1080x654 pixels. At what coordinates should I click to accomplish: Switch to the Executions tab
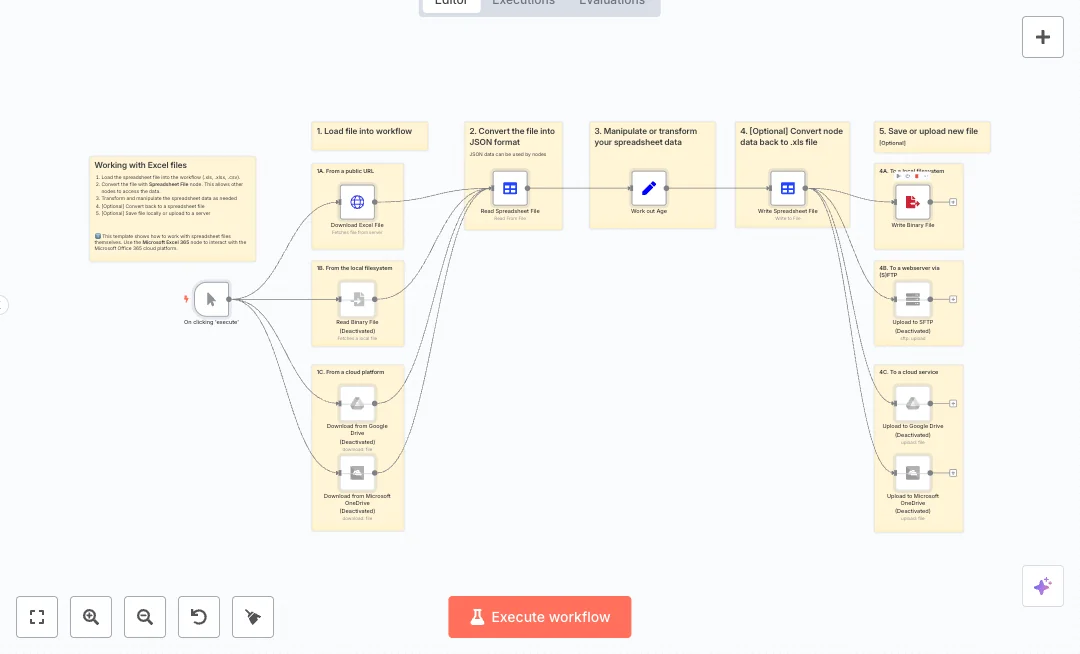523,3
